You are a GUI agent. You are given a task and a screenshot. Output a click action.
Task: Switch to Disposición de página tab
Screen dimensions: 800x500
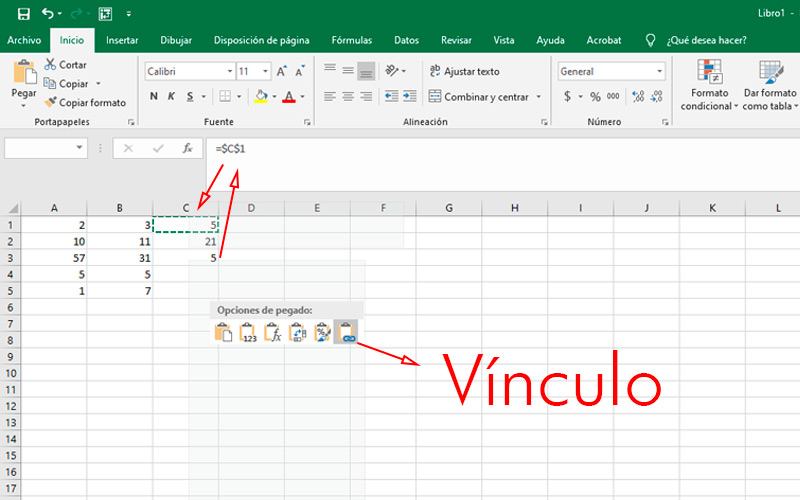tap(261, 40)
